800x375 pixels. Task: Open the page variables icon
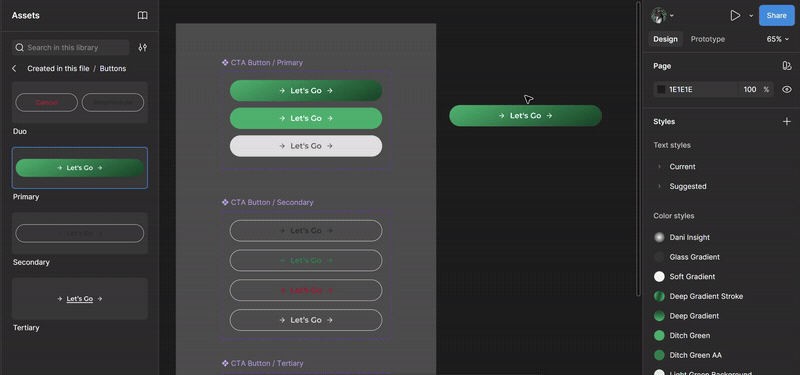pos(787,66)
